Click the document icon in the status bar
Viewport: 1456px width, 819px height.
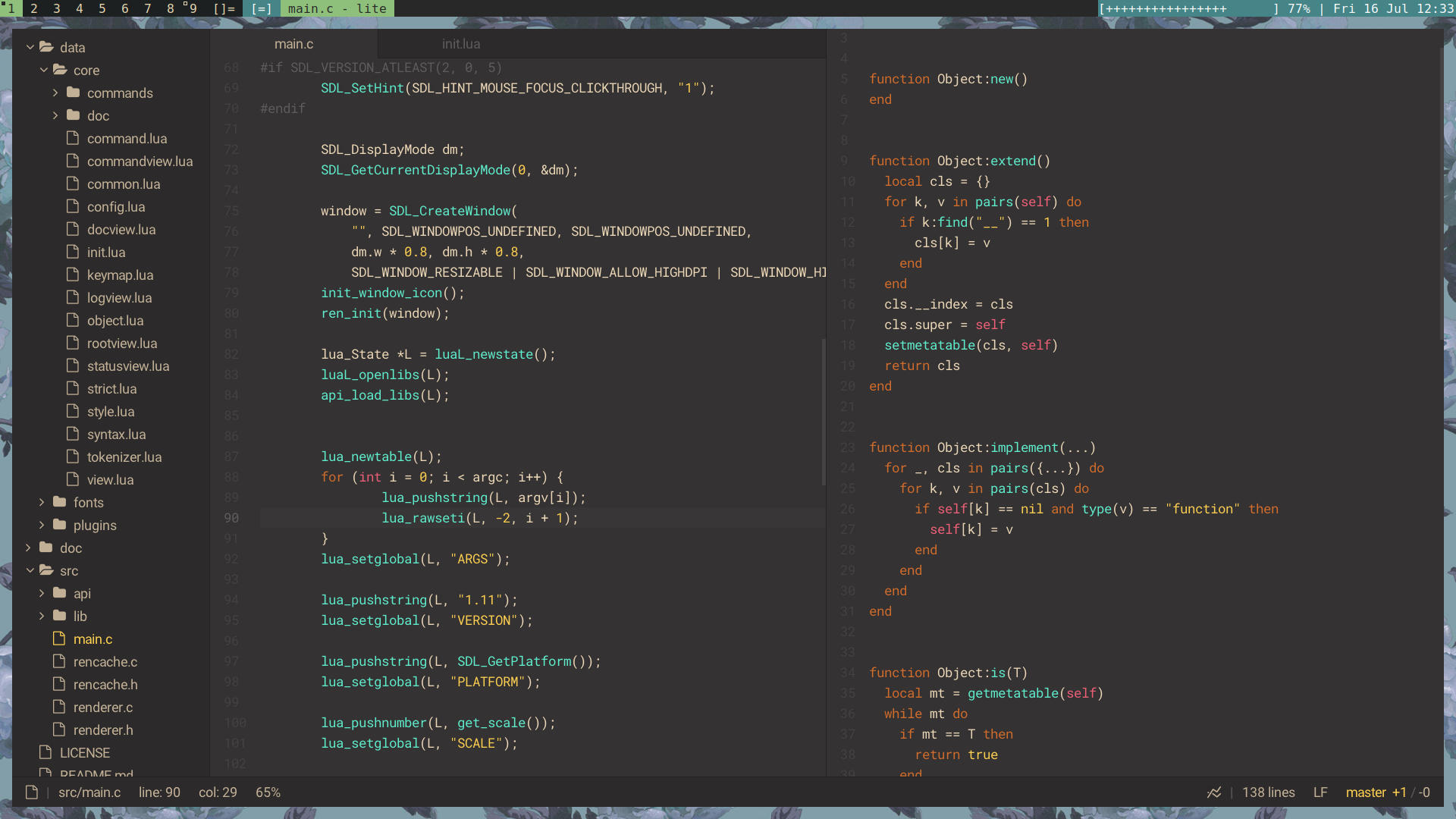click(32, 792)
